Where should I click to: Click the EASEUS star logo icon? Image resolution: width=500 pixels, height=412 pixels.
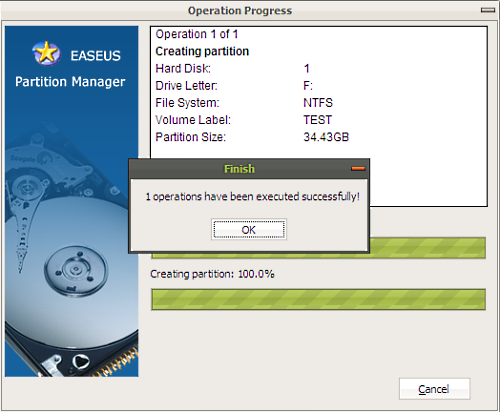(46, 53)
